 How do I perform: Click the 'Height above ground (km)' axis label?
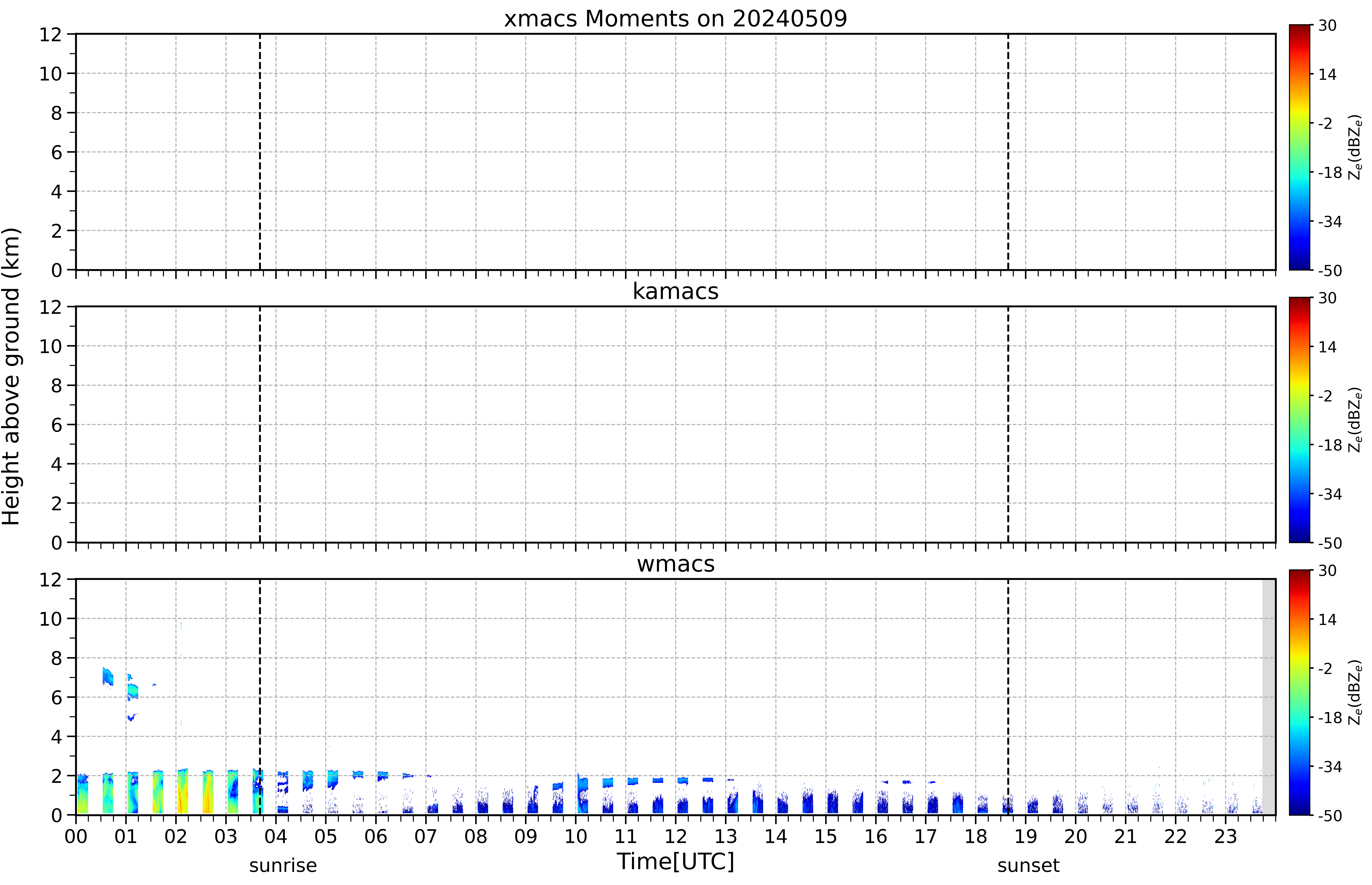11,376
